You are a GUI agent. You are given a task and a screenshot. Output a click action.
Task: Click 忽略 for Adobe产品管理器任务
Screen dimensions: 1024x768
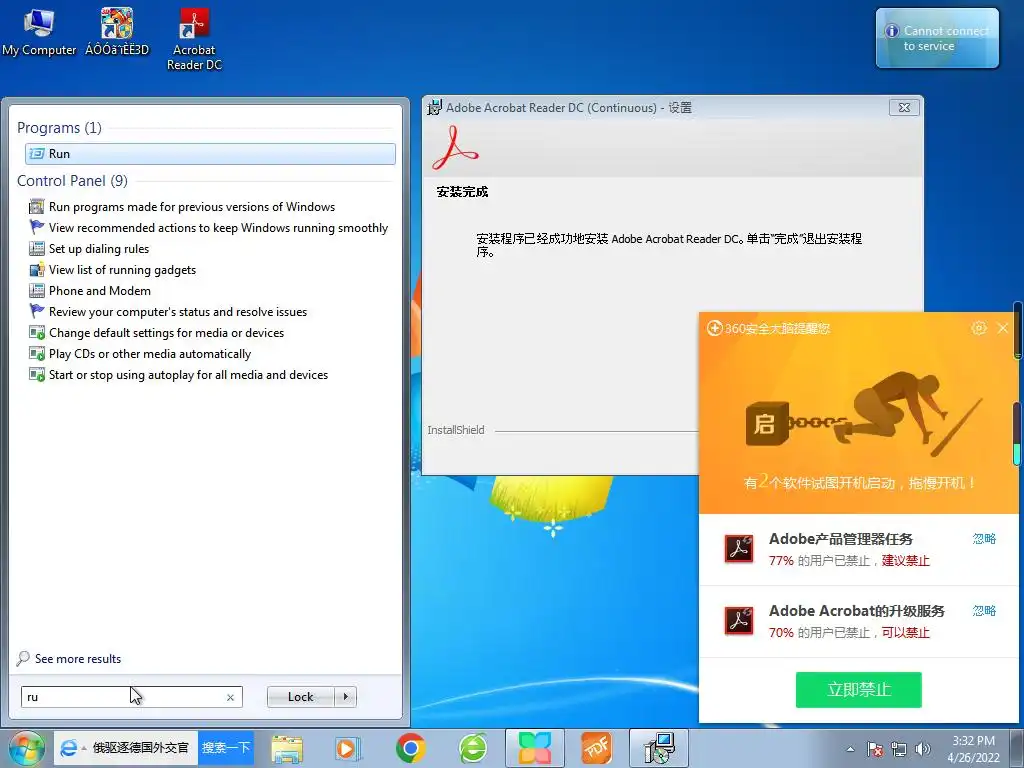(984, 539)
